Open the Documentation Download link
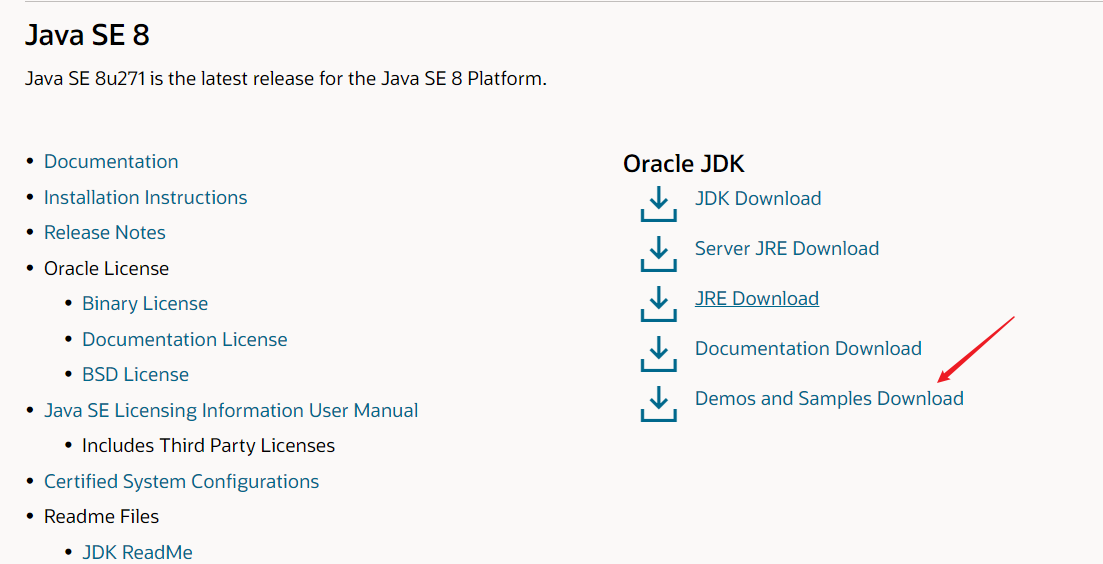Image resolution: width=1103 pixels, height=564 pixels. coord(808,348)
